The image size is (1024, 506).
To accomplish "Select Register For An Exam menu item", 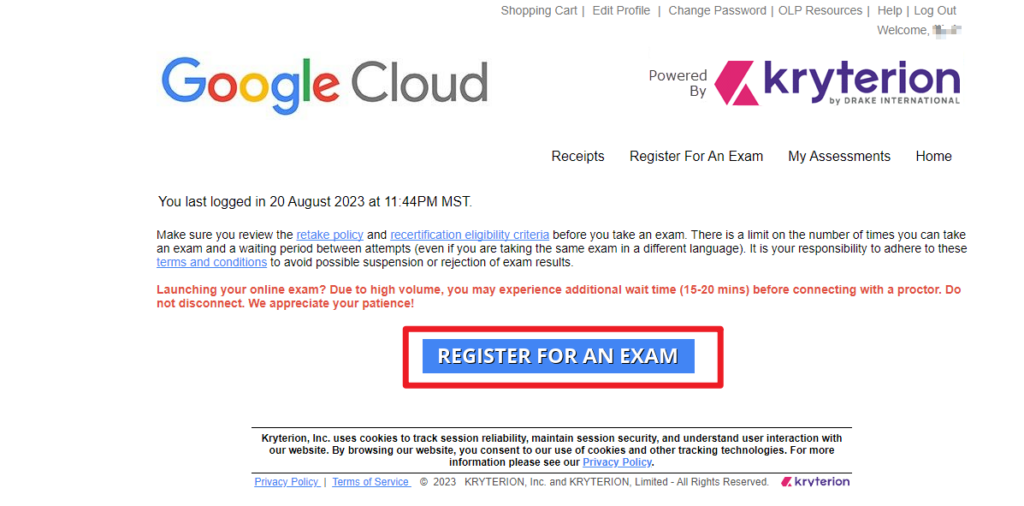I will pos(696,156).
